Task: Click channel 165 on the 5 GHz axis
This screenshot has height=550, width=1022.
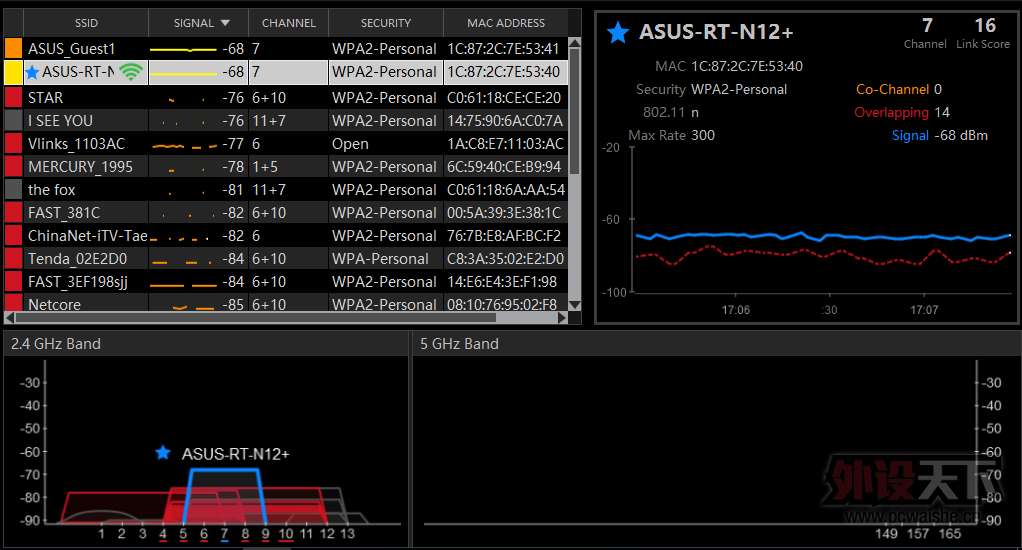Action: point(950,534)
